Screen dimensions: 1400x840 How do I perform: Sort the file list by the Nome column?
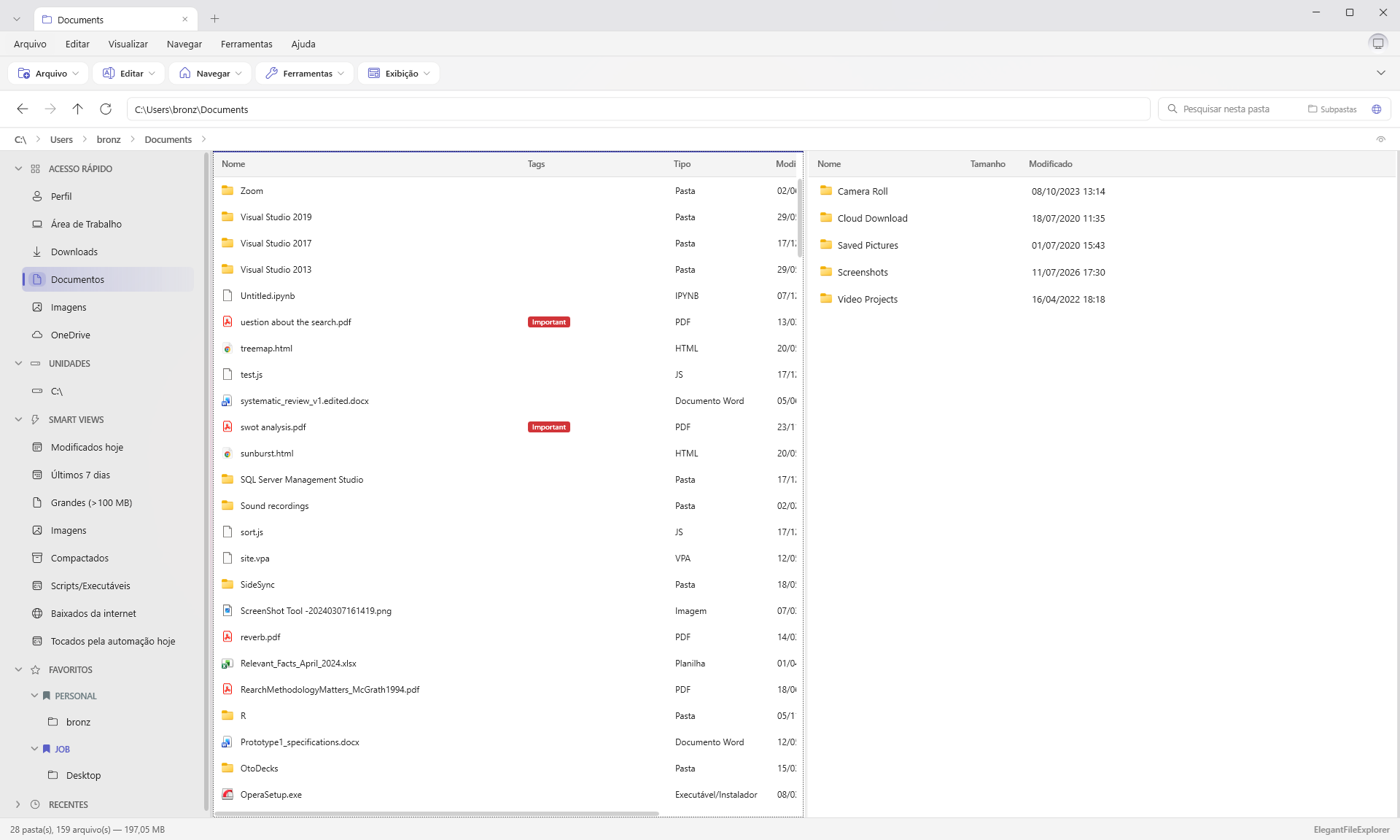pyautogui.click(x=233, y=164)
